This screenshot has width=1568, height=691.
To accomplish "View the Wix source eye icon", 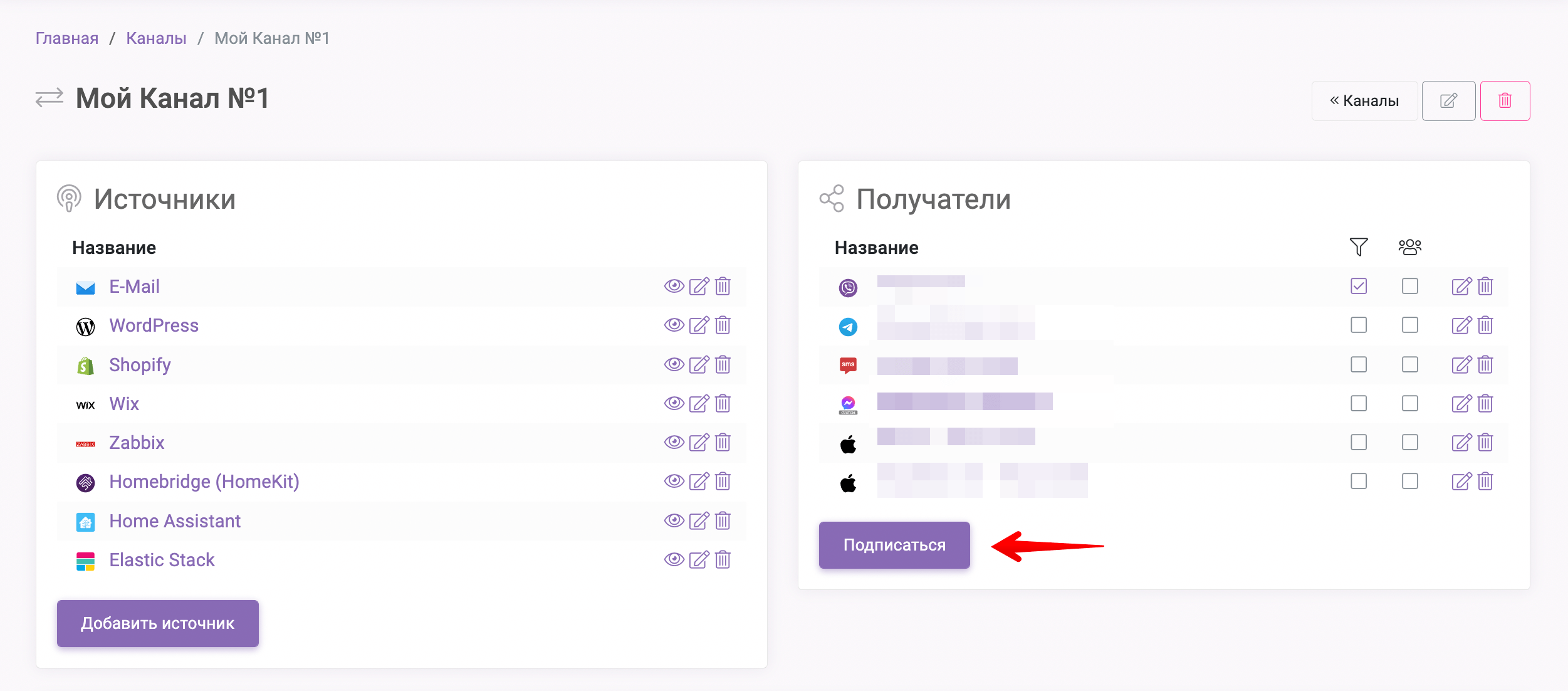I will pyautogui.click(x=674, y=403).
